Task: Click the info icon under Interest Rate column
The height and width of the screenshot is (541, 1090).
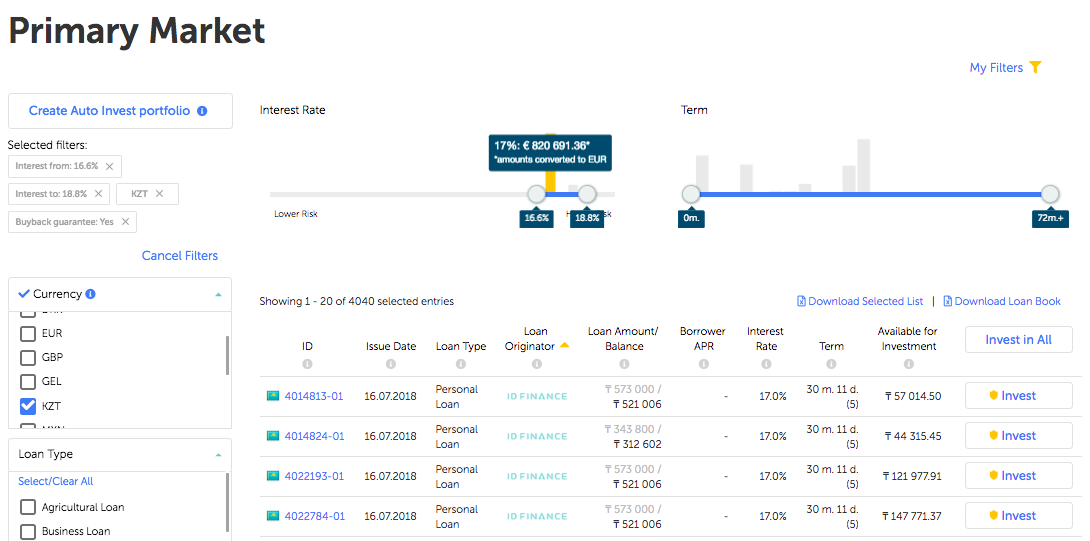Action: (x=765, y=364)
